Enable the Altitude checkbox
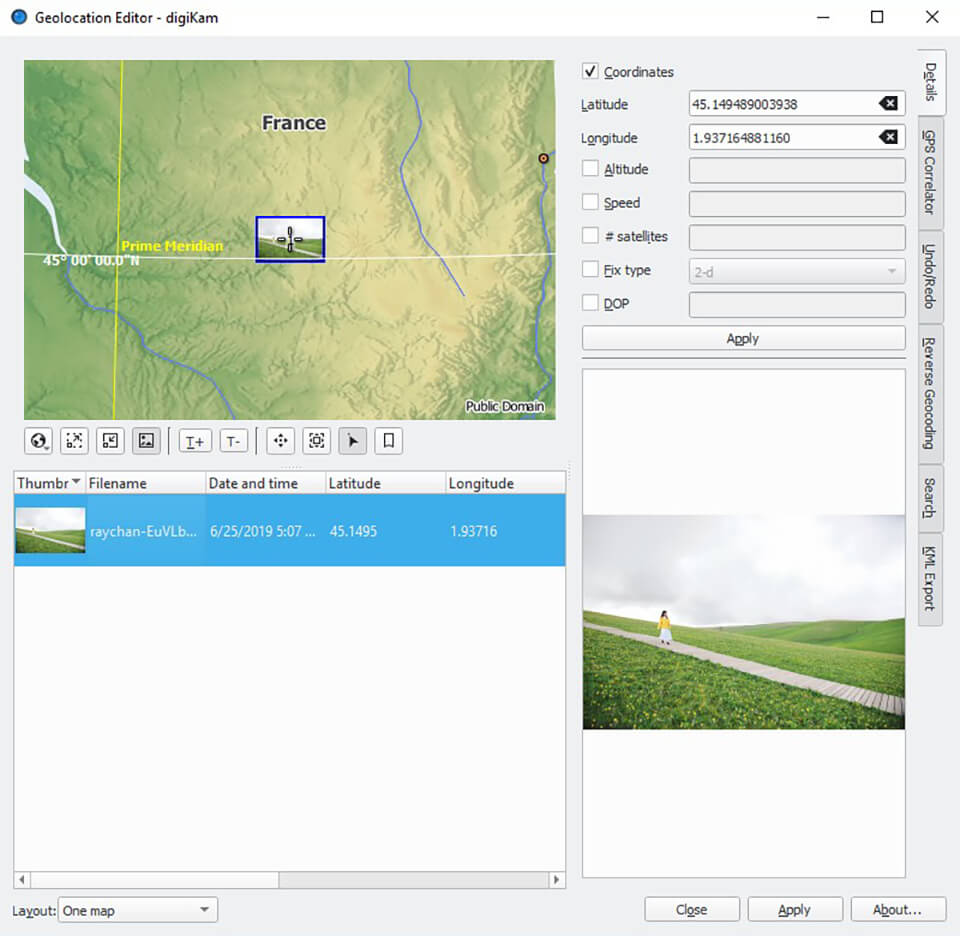960x936 pixels. coord(590,169)
